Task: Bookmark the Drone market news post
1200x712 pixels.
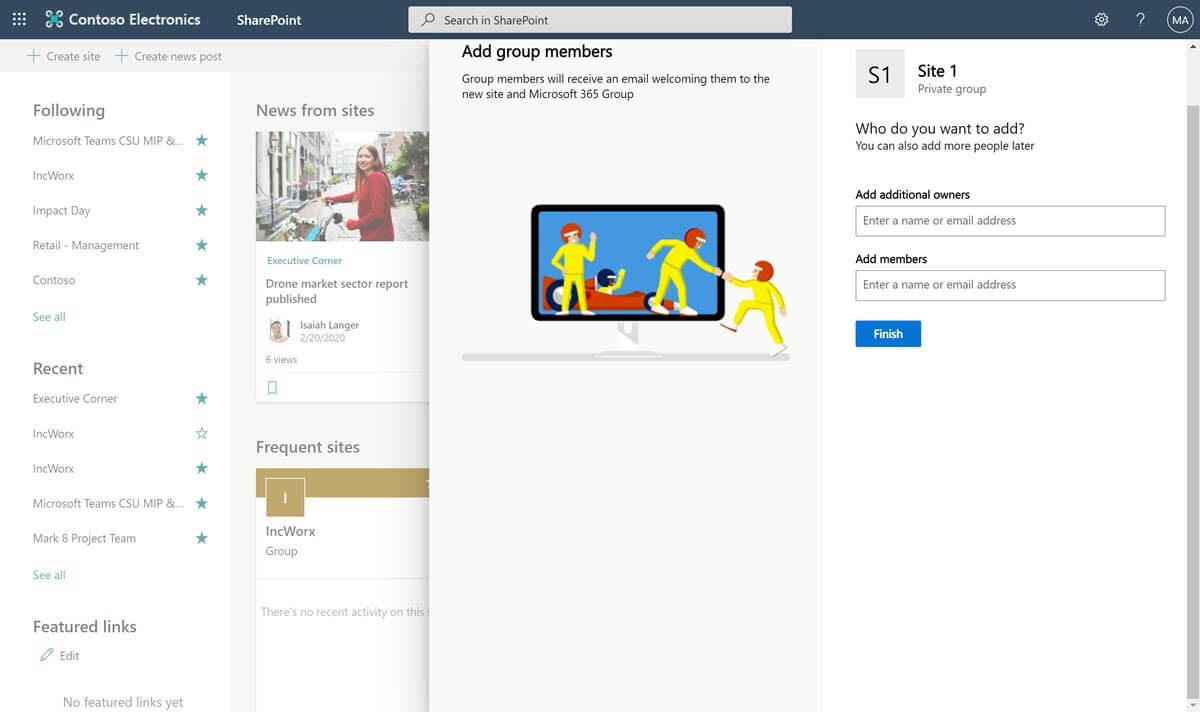Action: pyautogui.click(x=272, y=388)
